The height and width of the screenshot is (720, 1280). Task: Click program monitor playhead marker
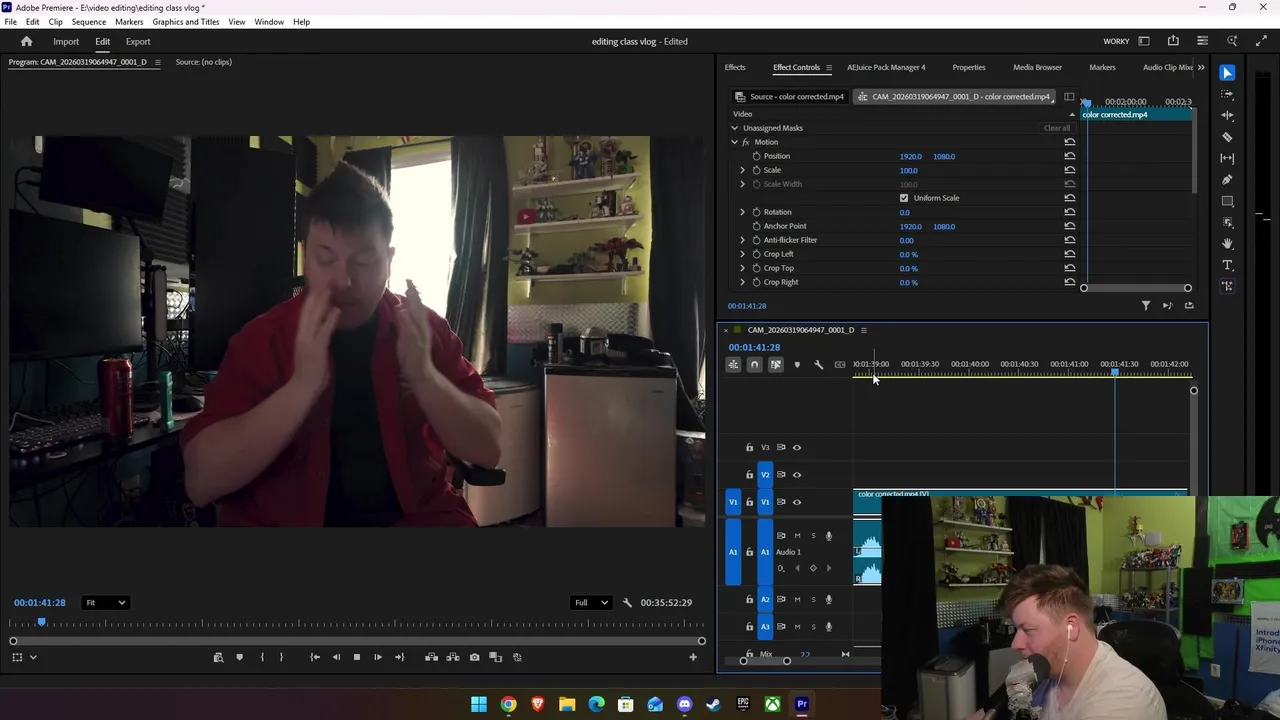pyautogui.click(x=41, y=622)
